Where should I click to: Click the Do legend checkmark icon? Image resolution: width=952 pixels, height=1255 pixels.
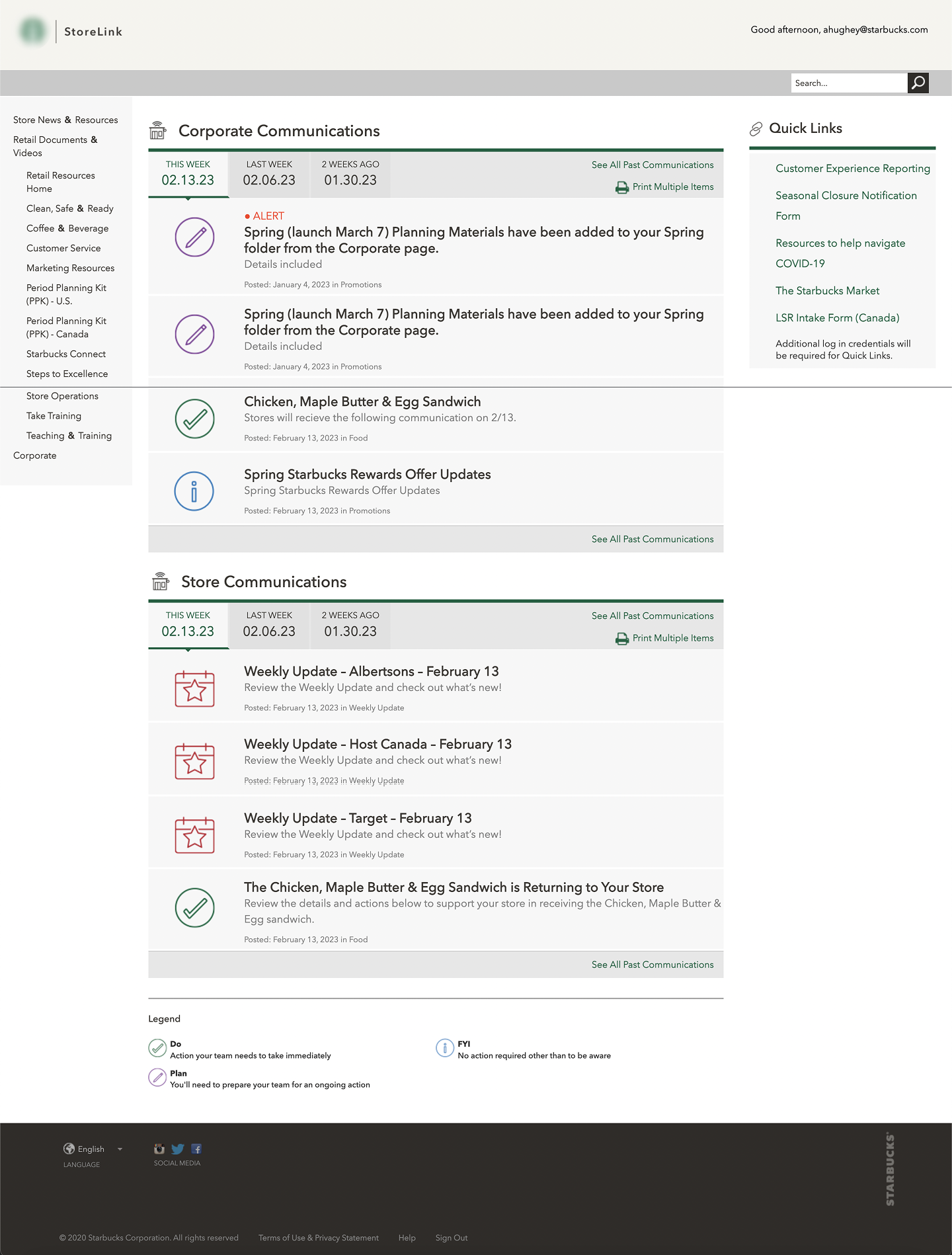click(157, 1048)
